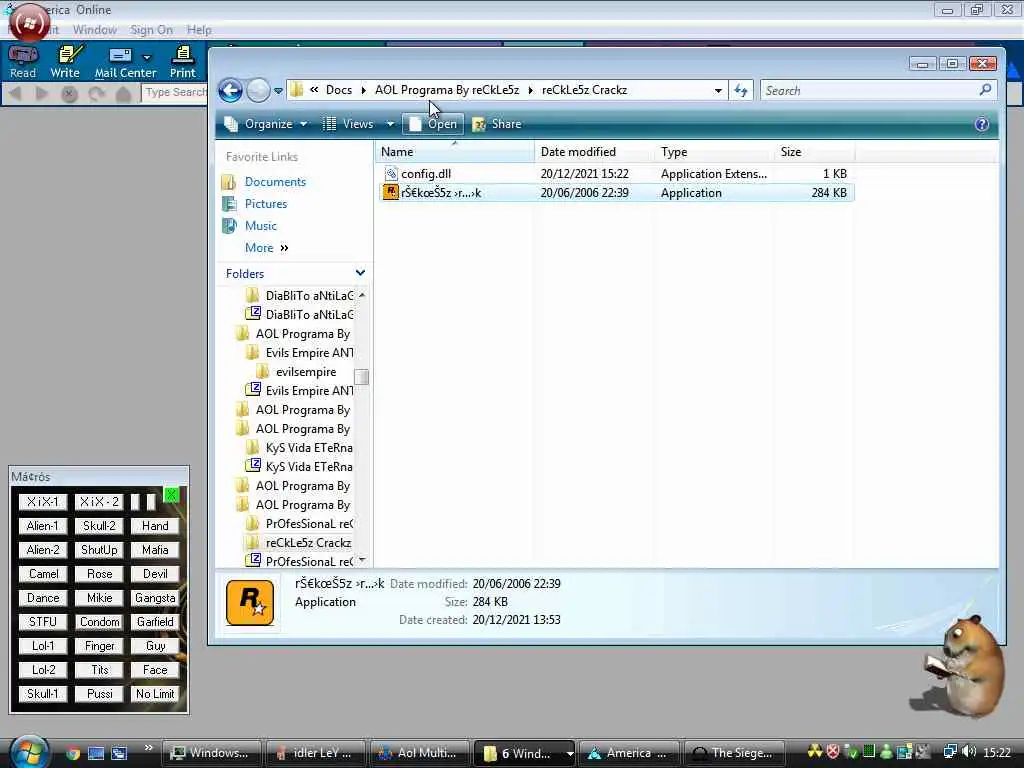The image size is (1024, 768).
Task: Open the Views dropdown arrow
Action: coord(390,124)
